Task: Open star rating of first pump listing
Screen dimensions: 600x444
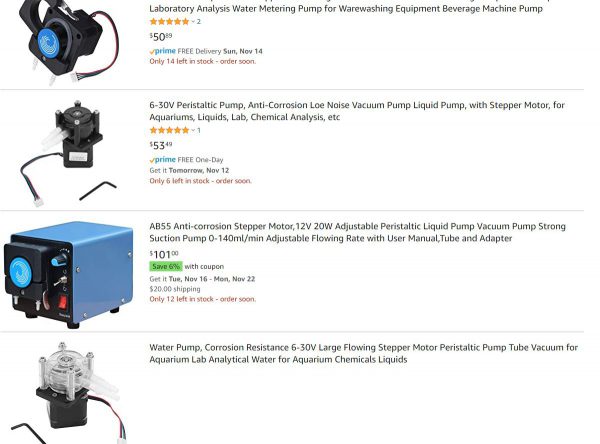Action: pos(169,21)
